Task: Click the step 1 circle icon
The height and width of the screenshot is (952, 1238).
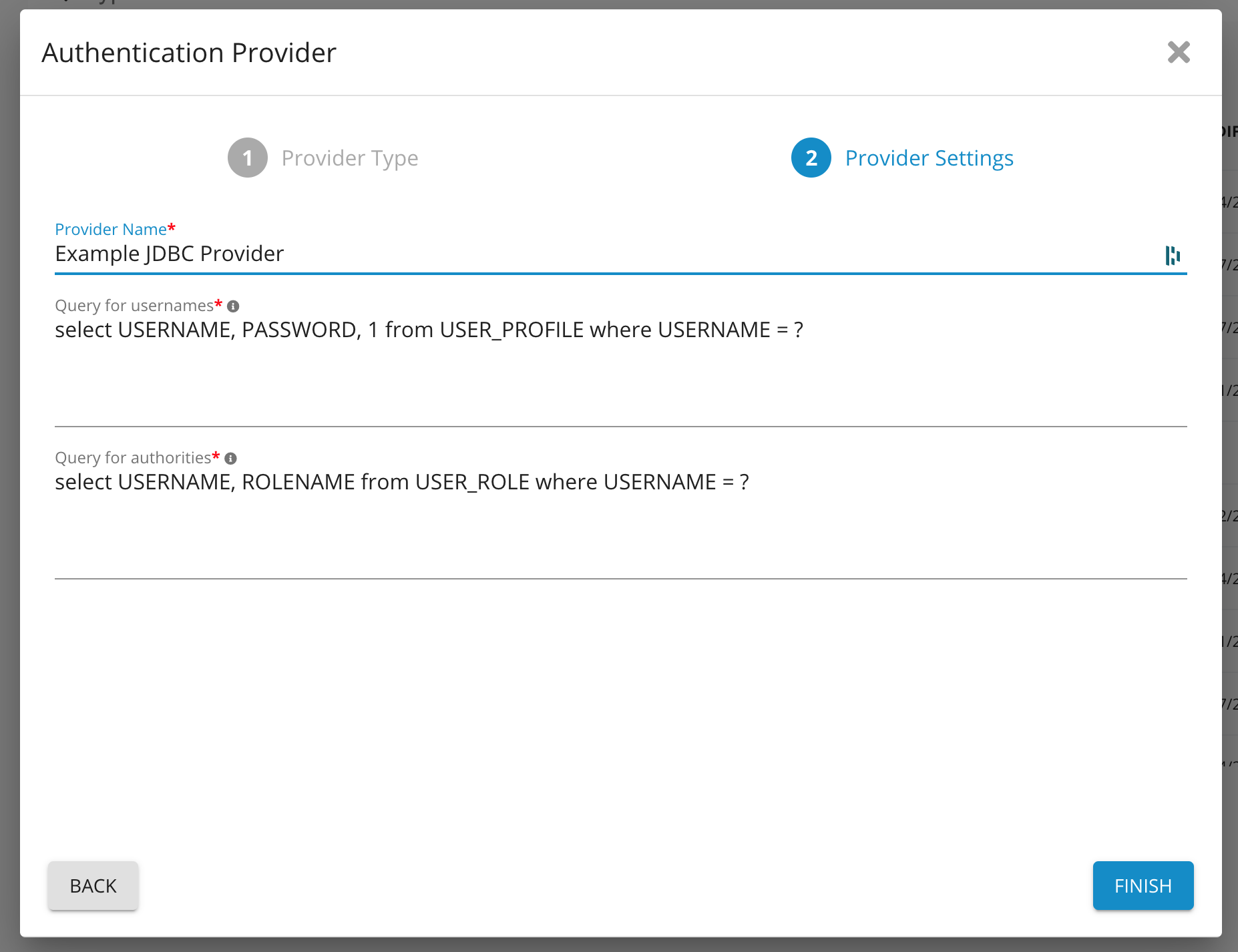Action: [248, 158]
